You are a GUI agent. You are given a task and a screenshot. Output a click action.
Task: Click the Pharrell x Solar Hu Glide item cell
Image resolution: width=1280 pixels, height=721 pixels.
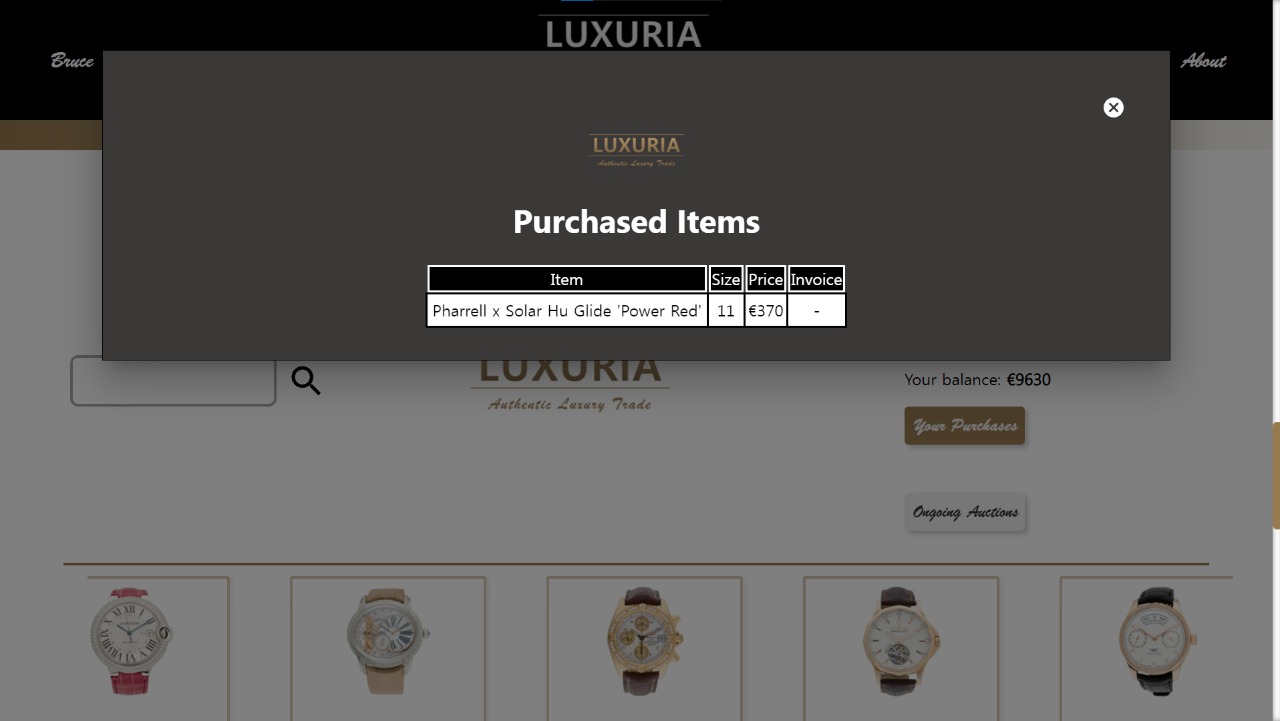click(567, 310)
